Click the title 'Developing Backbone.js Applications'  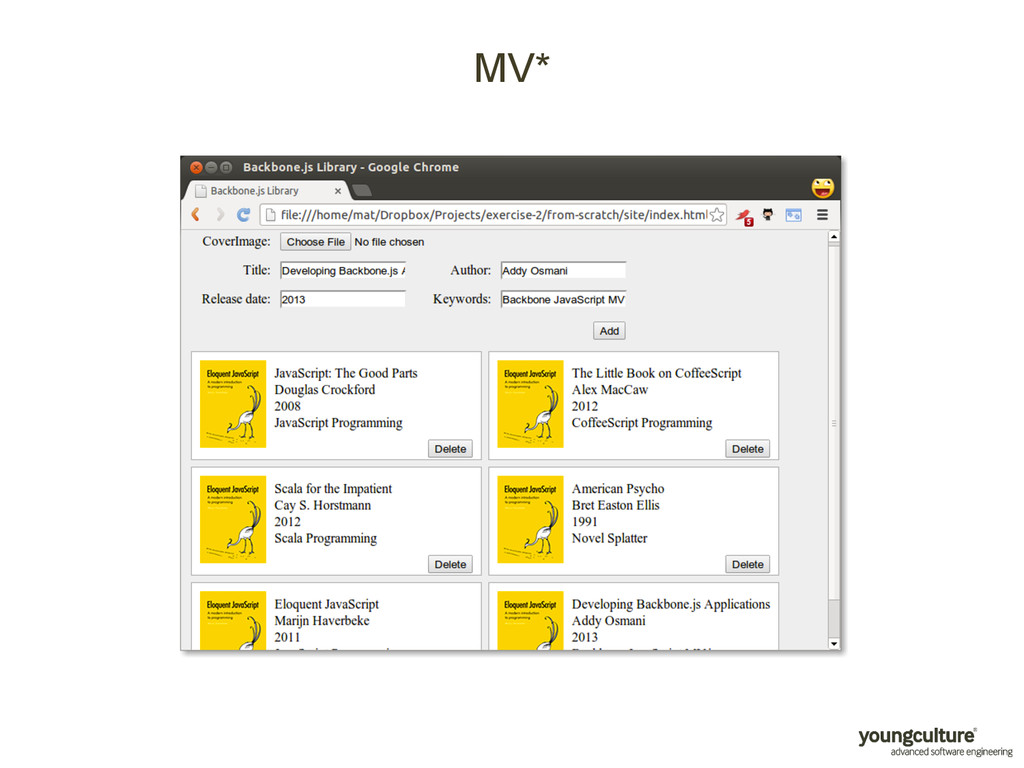[x=671, y=605]
